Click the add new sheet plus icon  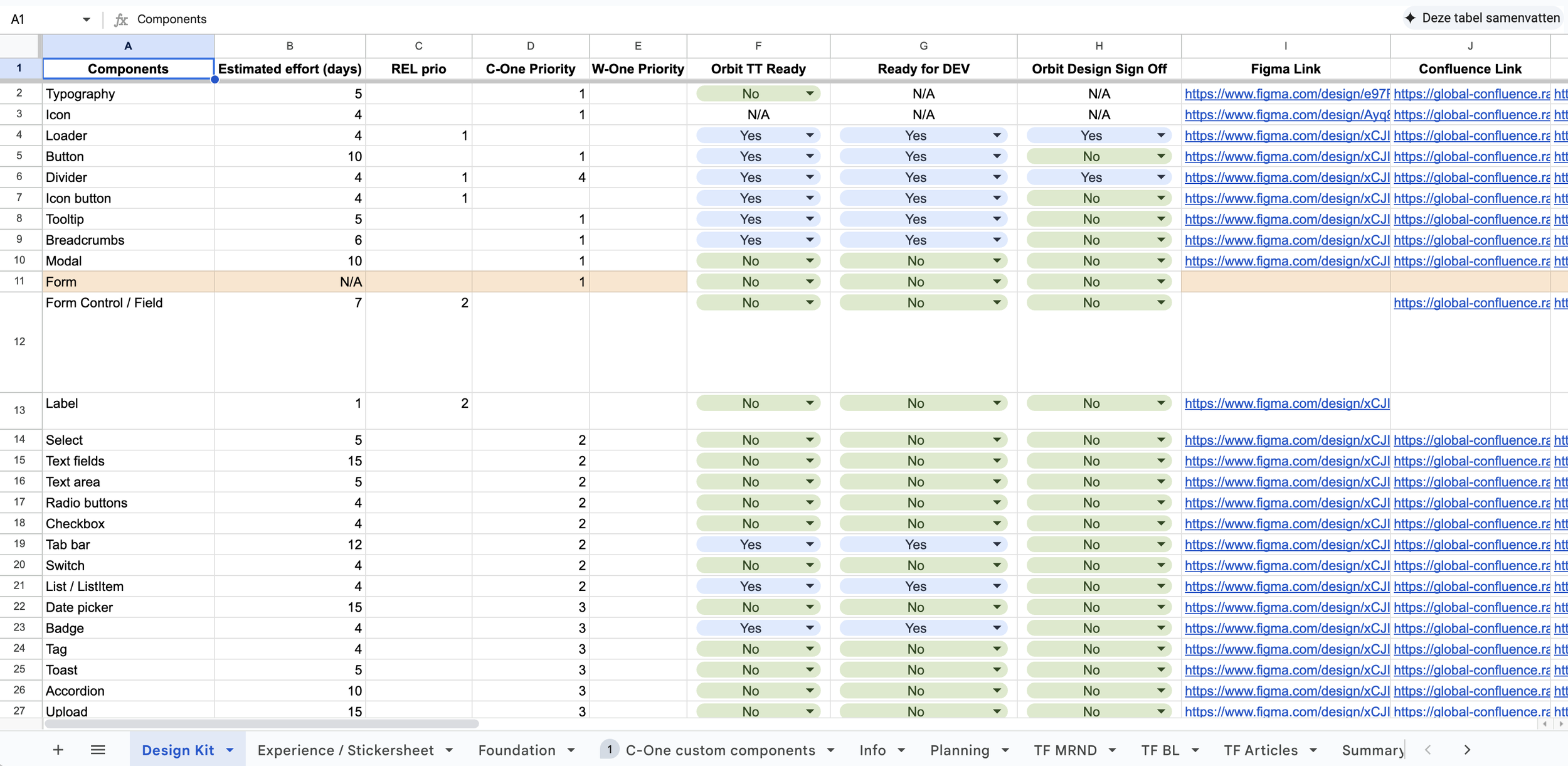pyautogui.click(x=58, y=750)
